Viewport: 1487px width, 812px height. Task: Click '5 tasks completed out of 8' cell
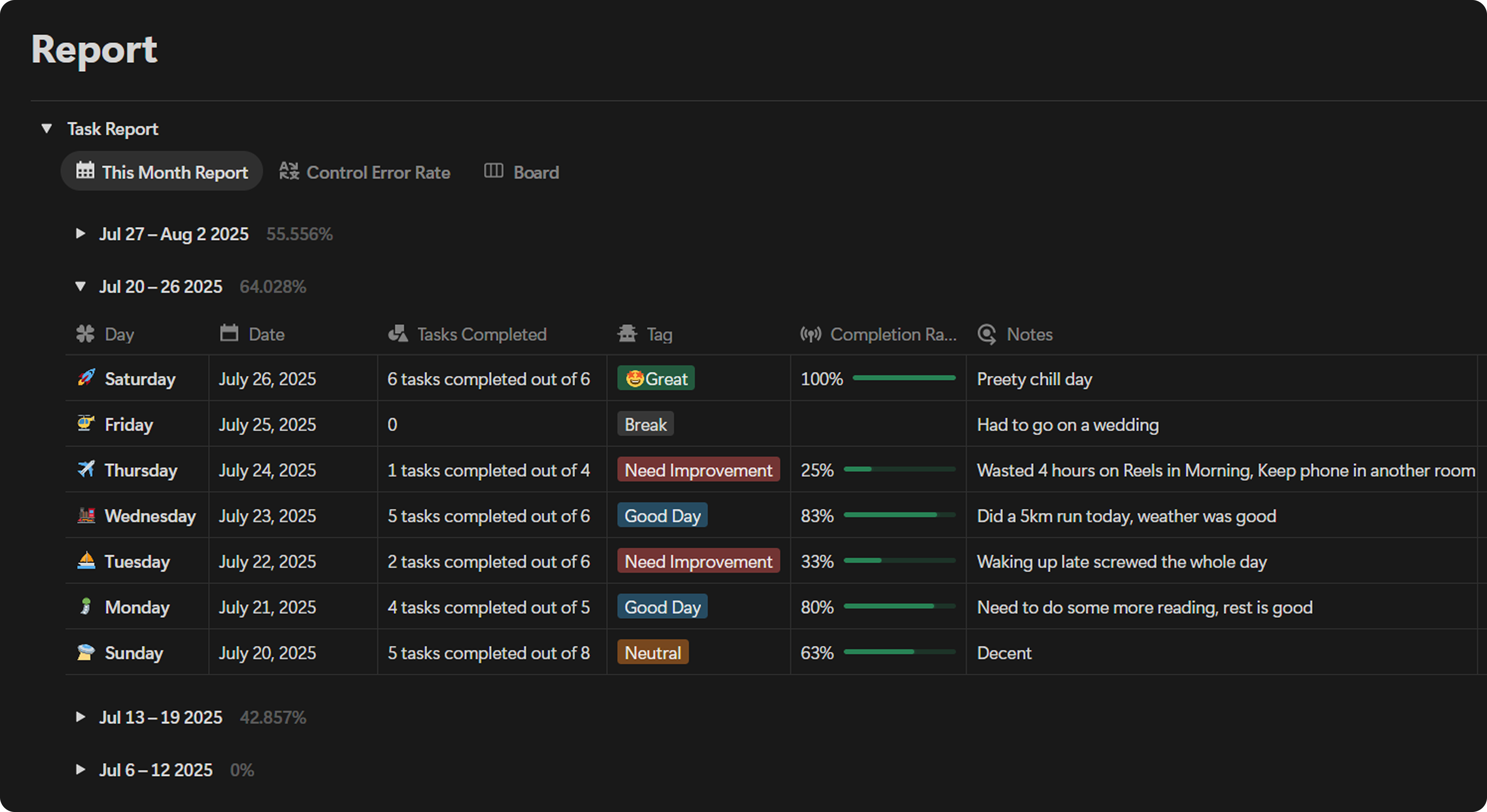click(x=492, y=652)
